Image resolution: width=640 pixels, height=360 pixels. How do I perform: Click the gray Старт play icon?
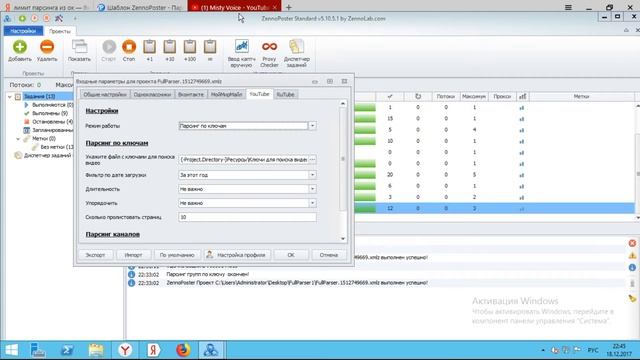tap(109, 47)
